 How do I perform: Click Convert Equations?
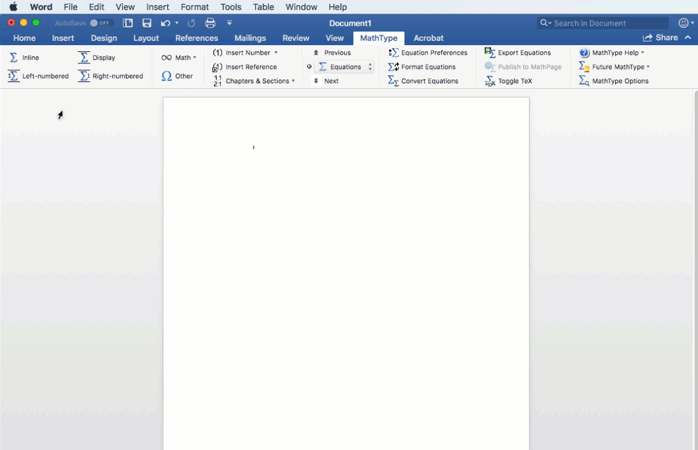pos(423,81)
